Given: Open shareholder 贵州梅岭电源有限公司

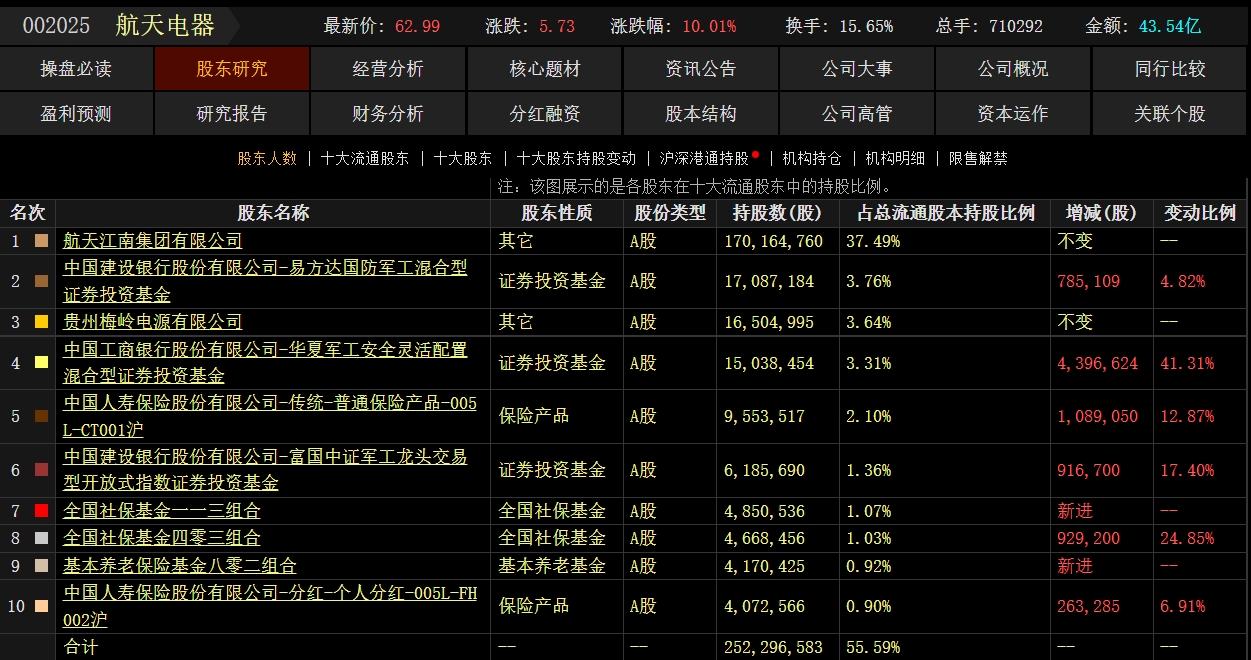Looking at the screenshot, I should pyautogui.click(x=153, y=322).
